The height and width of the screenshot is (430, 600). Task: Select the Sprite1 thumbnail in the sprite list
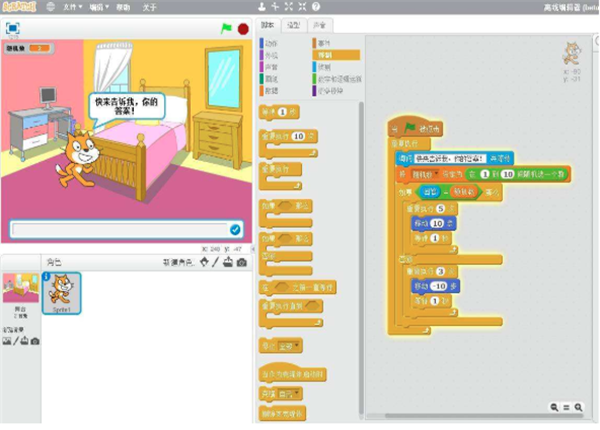coord(61,293)
